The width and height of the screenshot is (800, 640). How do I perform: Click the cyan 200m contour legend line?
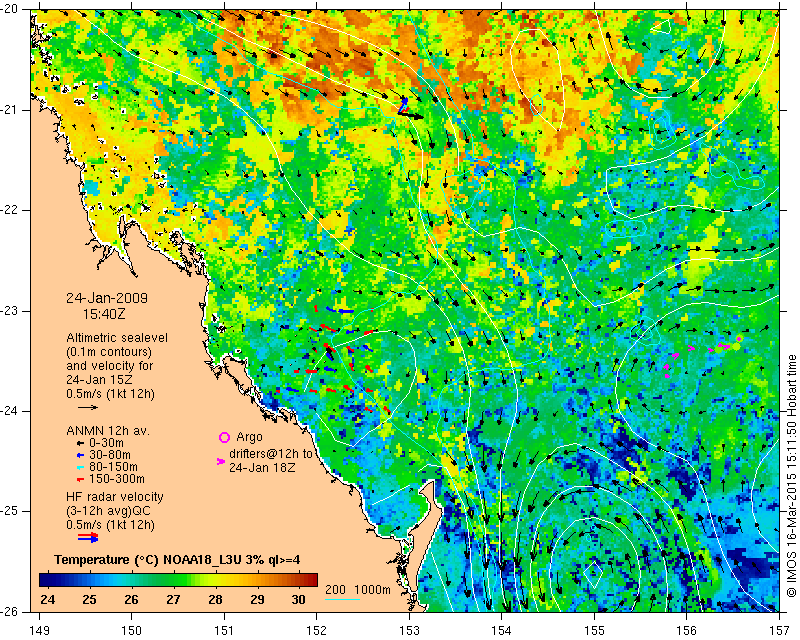pyautogui.click(x=342, y=599)
